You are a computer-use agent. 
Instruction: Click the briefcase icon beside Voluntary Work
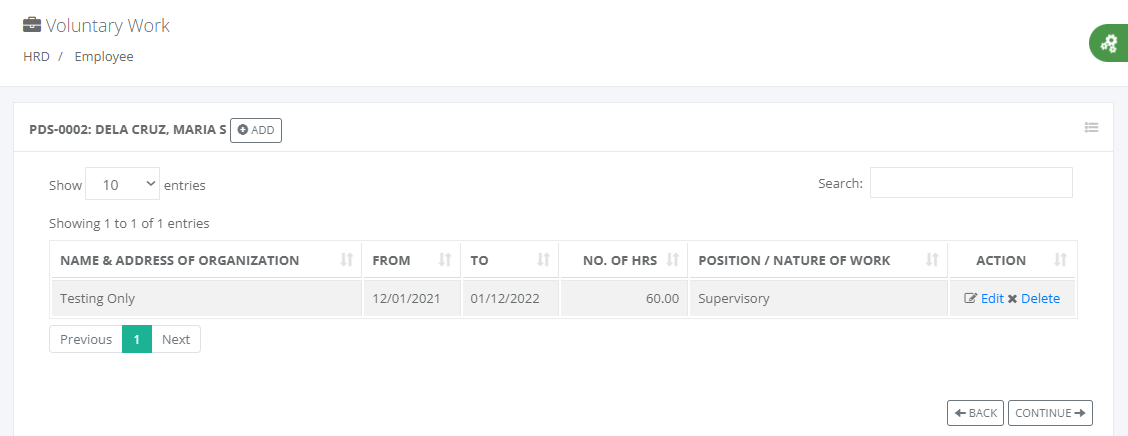pos(32,25)
